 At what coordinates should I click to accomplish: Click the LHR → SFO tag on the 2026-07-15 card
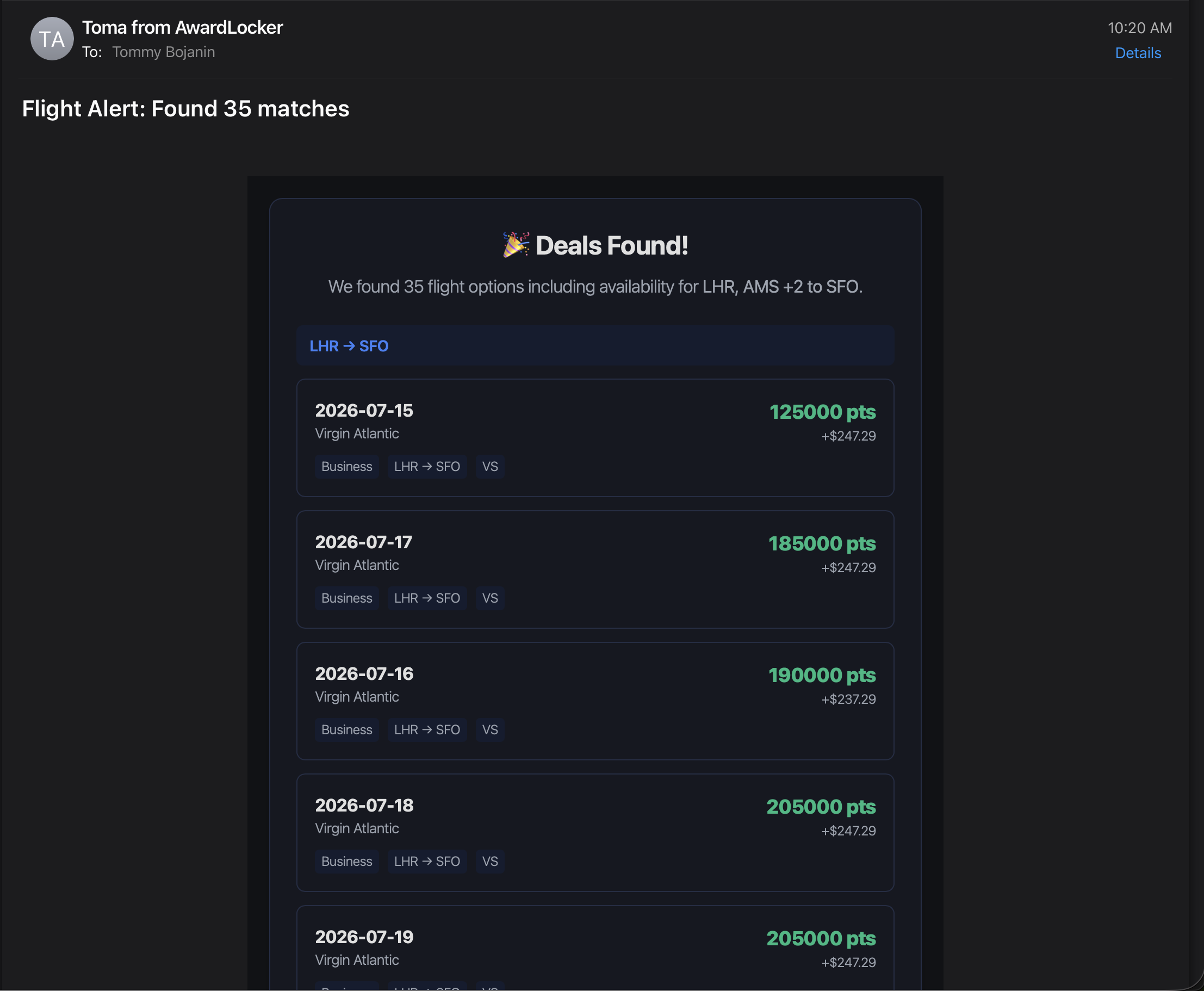[427, 466]
